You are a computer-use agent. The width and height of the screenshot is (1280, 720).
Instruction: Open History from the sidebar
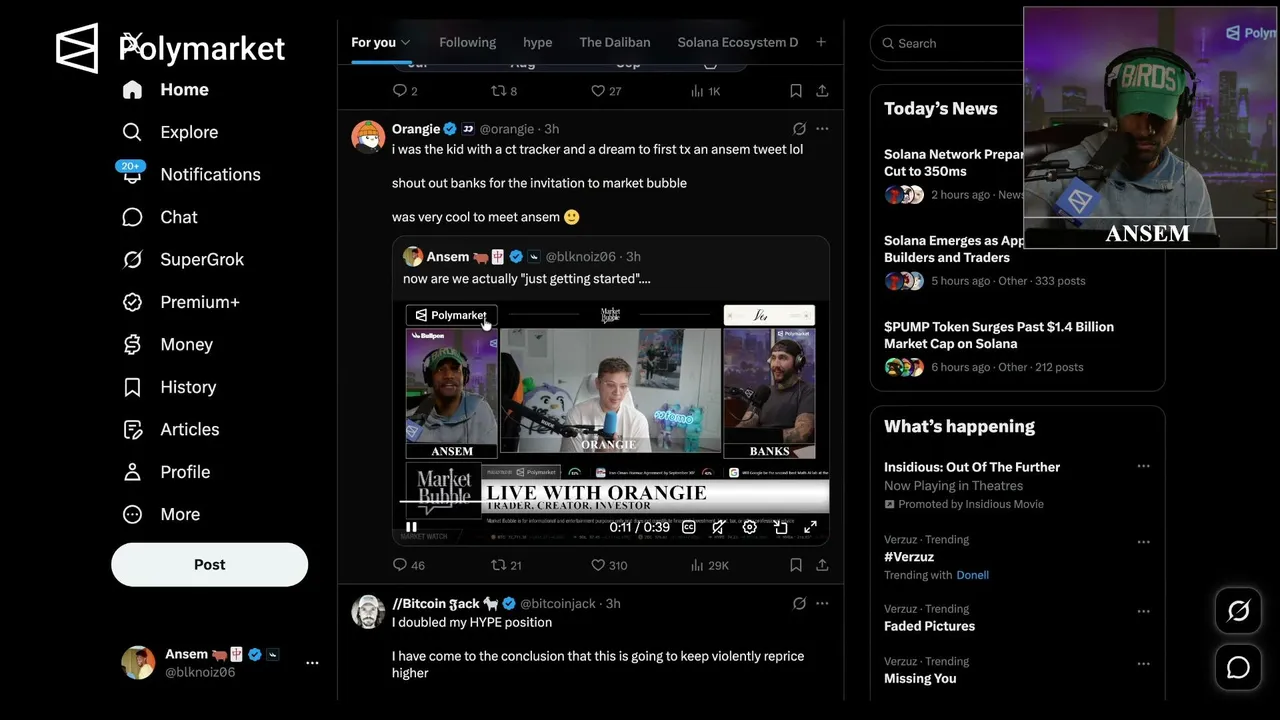tap(169, 387)
